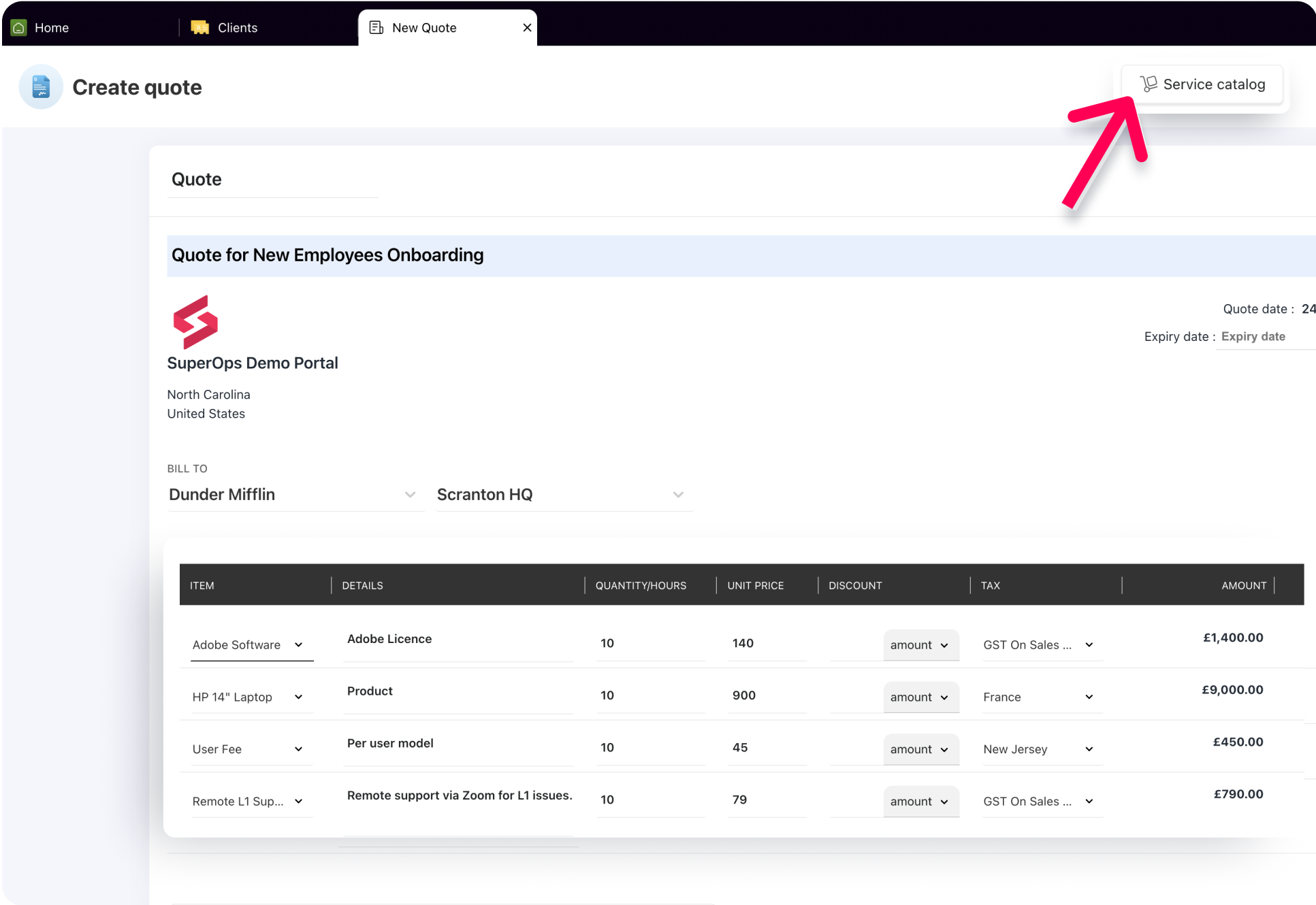The height and width of the screenshot is (905, 1316).
Task: Click the document icon on the New Quote tab
Action: point(375,27)
